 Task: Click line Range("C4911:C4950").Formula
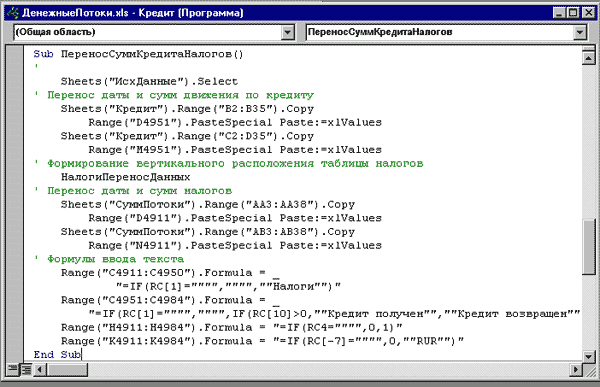pyautogui.click(x=170, y=273)
